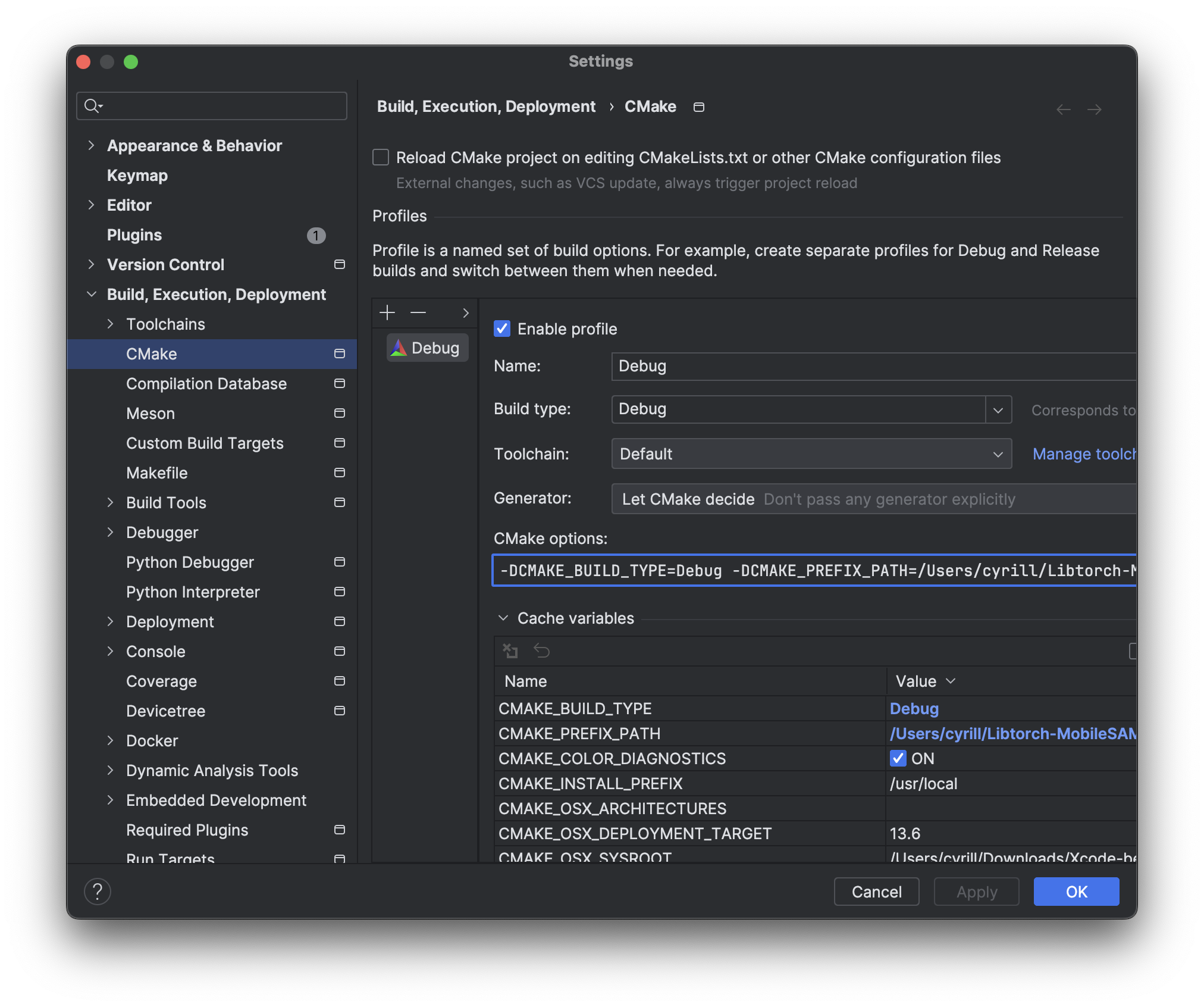
Task: Uncheck the Enable profile checkbox
Action: [502, 329]
